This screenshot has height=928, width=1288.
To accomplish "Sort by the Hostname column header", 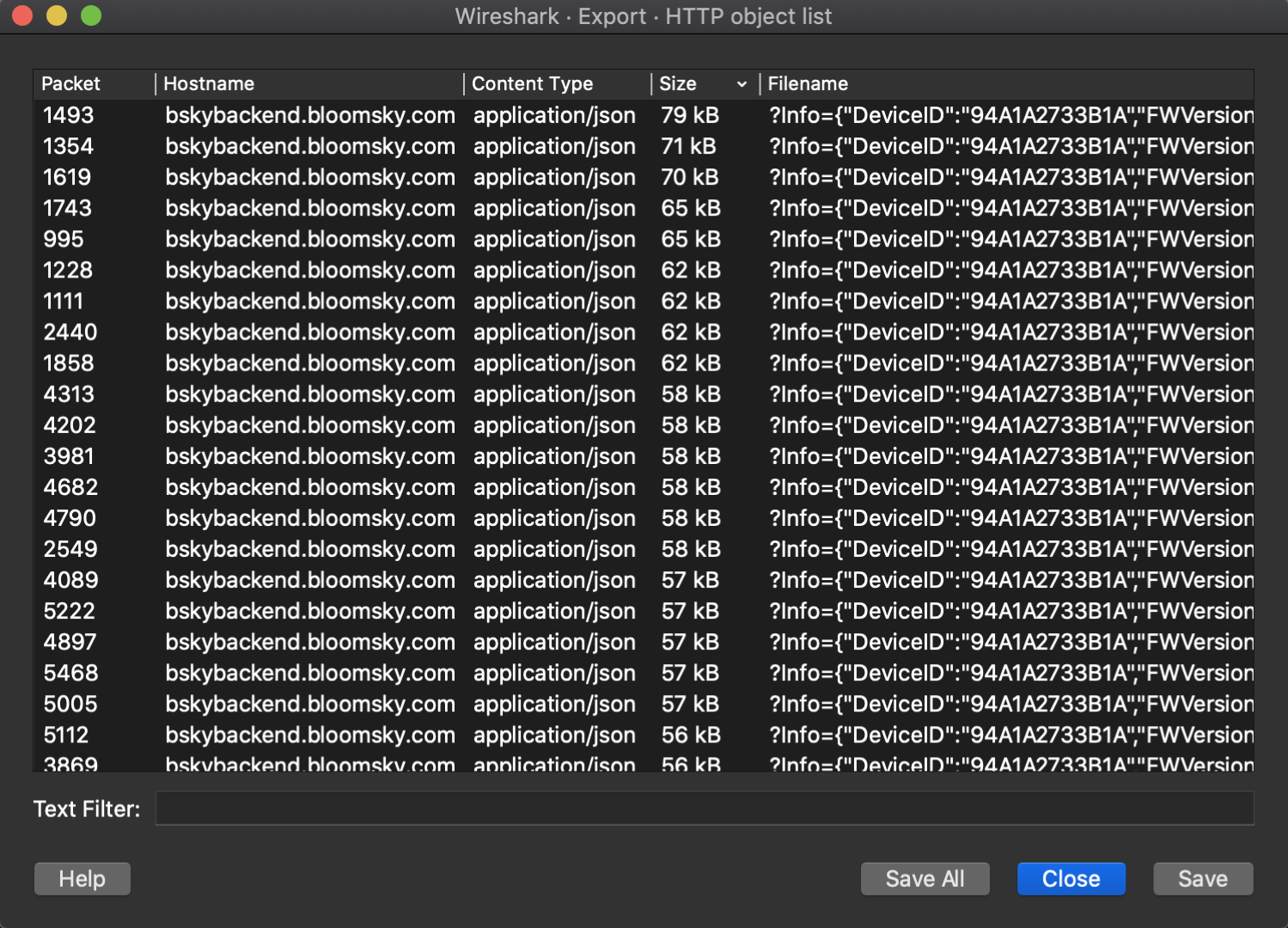I will point(309,83).
